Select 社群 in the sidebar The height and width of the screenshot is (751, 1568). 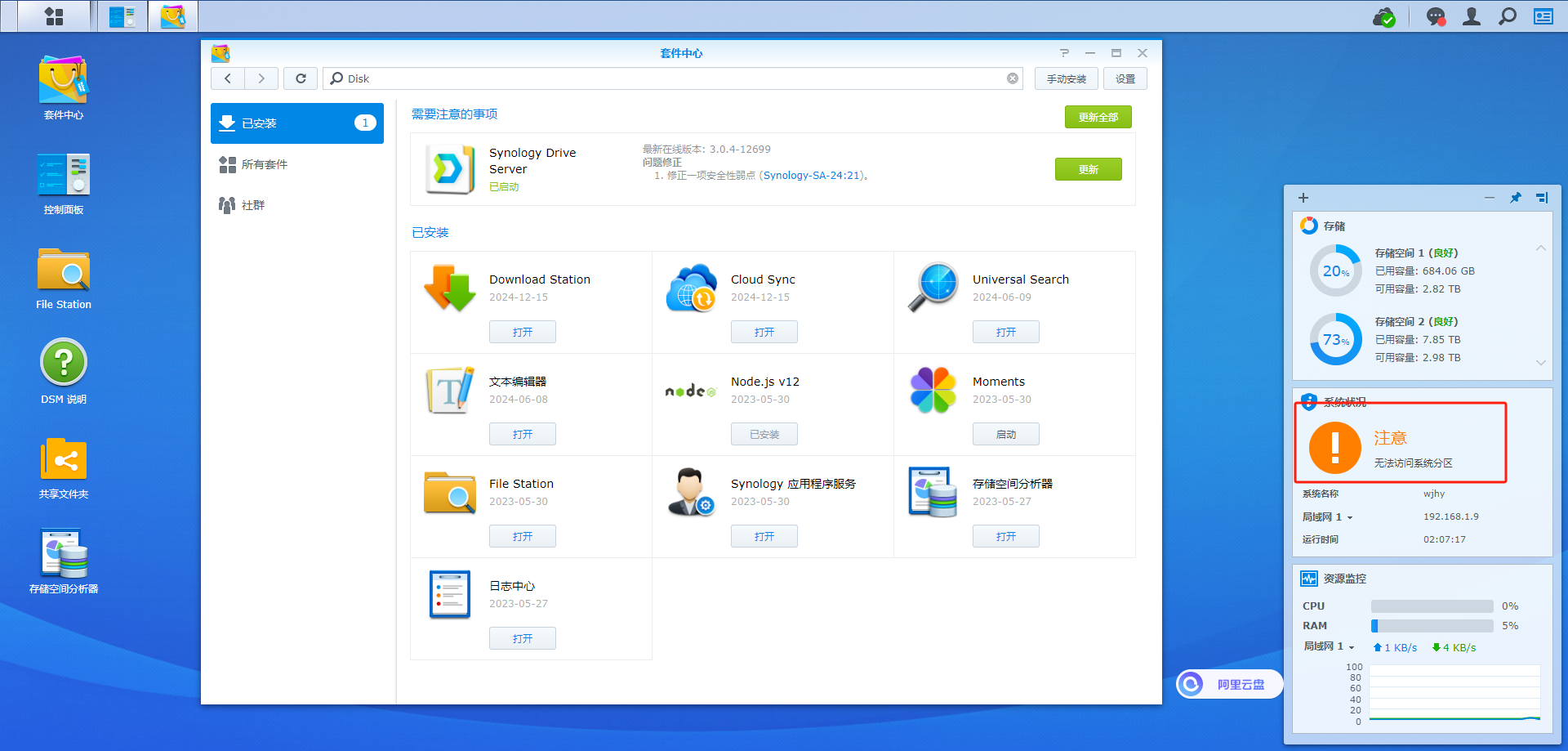tap(297, 205)
